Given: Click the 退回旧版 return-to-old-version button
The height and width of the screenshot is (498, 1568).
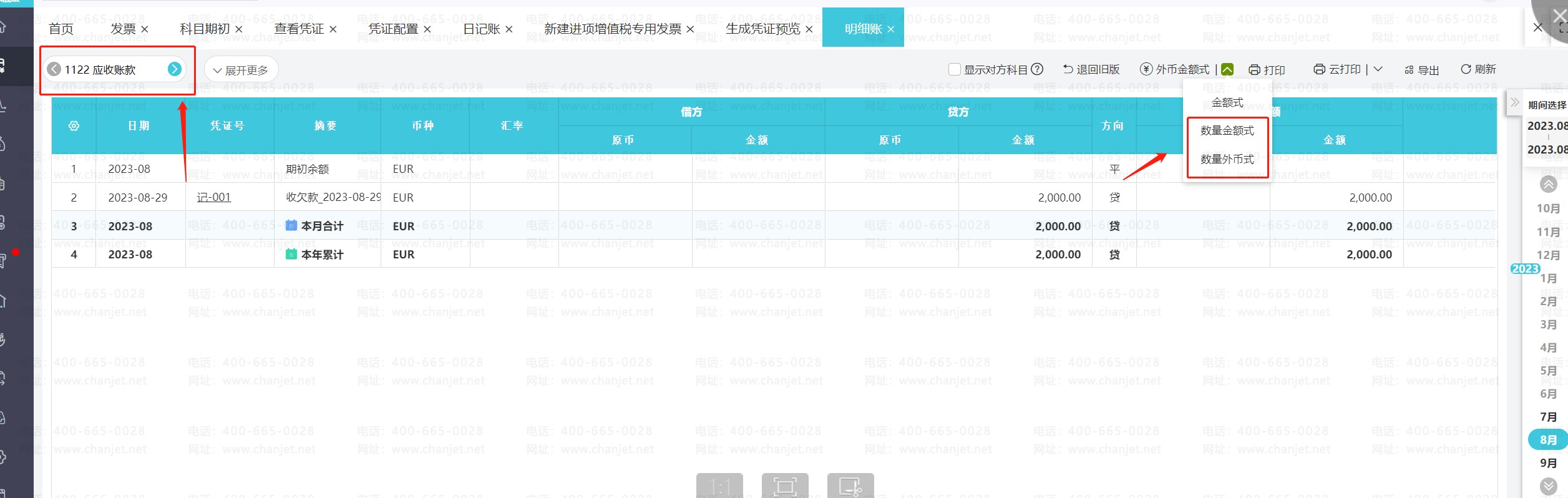Looking at the screenshot, I should (x=1091, y=69).
